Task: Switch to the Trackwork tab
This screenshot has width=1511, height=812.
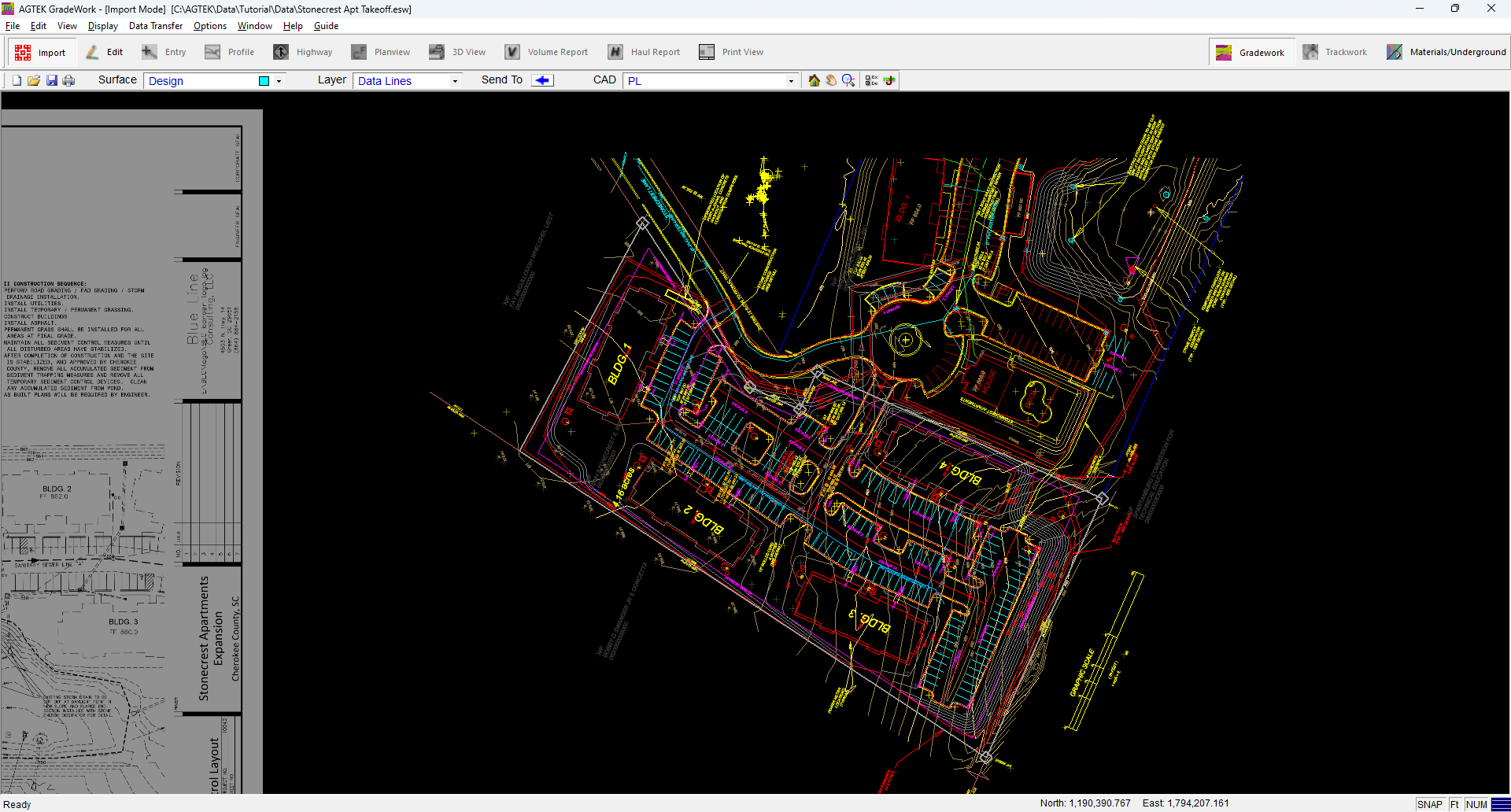Action: point(1336,51)
